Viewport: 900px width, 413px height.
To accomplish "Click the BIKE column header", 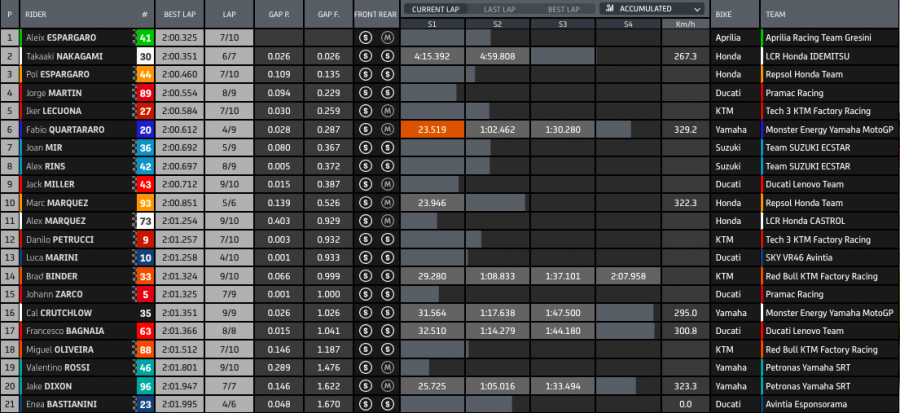I will click(735, 14).
